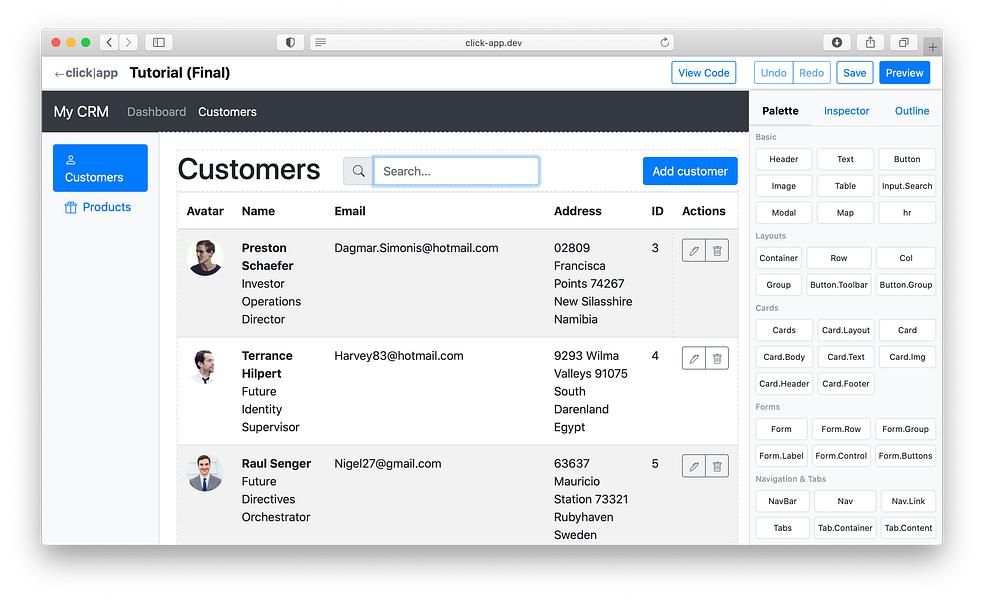Open the Preview button

click(x=904, y=73)
